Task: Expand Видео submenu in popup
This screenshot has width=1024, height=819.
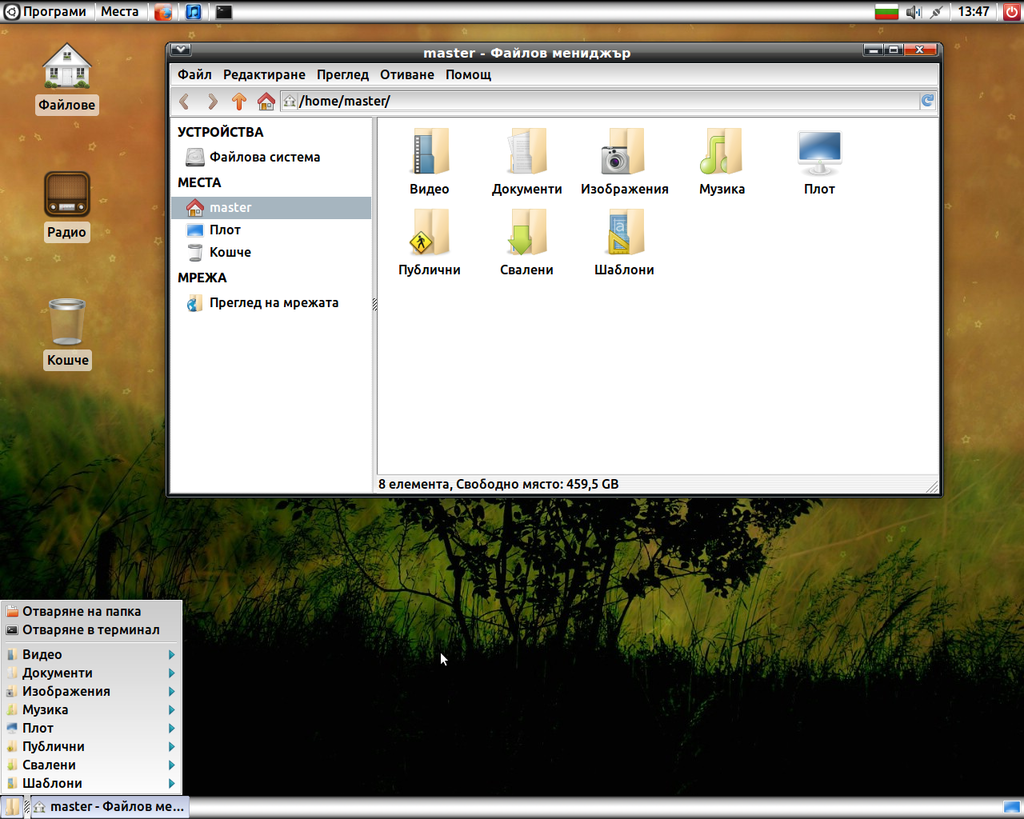Action: pos(91,654)
